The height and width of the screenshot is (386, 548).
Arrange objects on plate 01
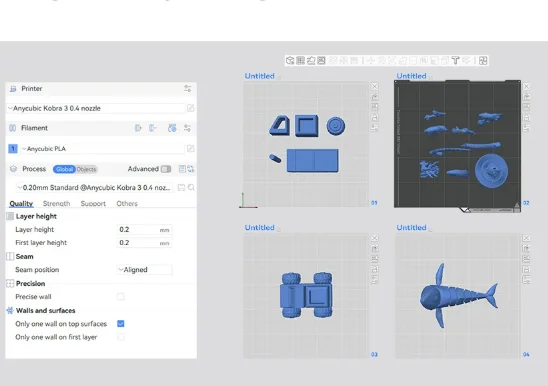point(375,107)
